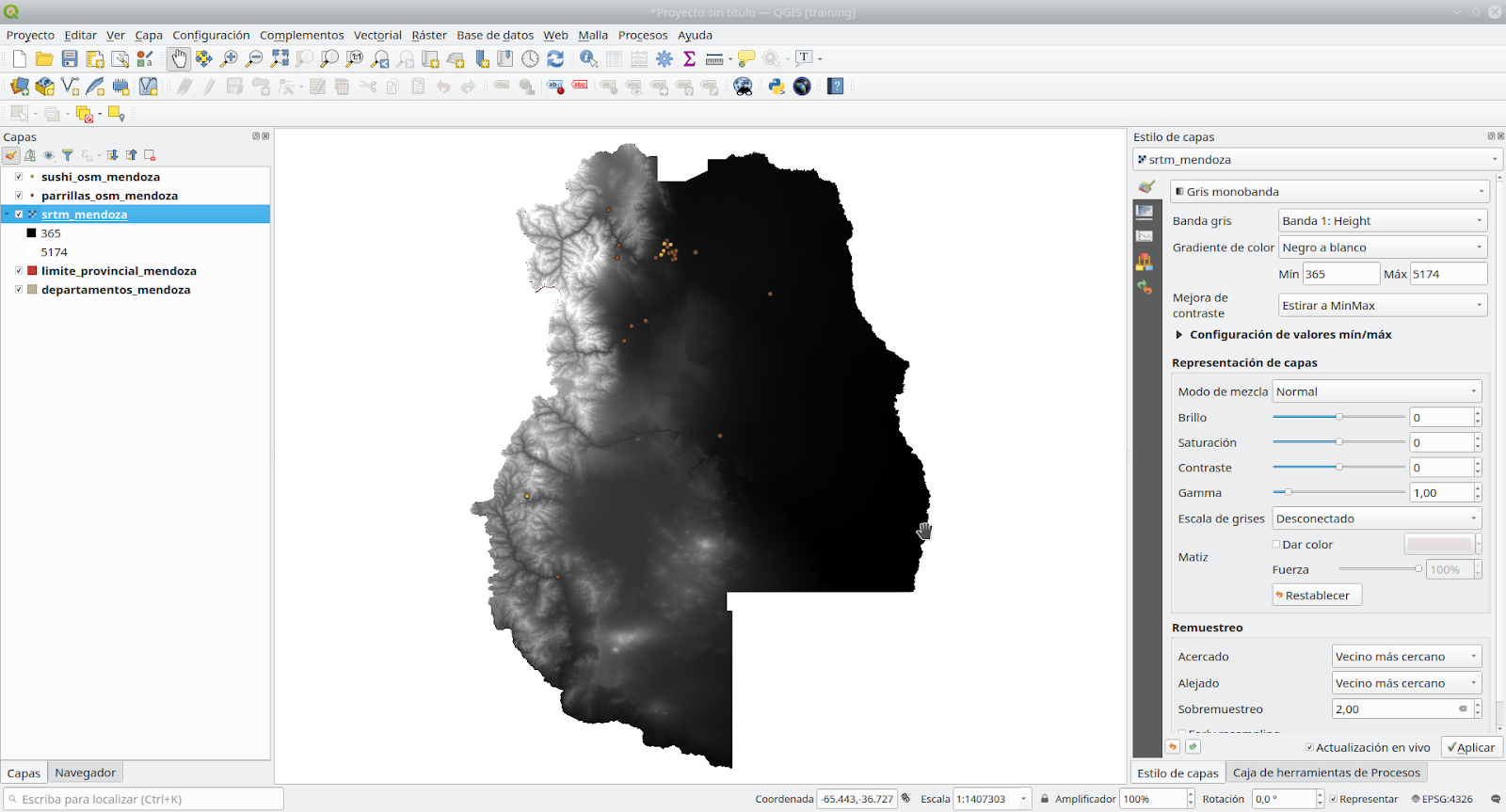Enable the Dar color checkbox
The image size is (1506, 812).
(x=1276, y=544)
